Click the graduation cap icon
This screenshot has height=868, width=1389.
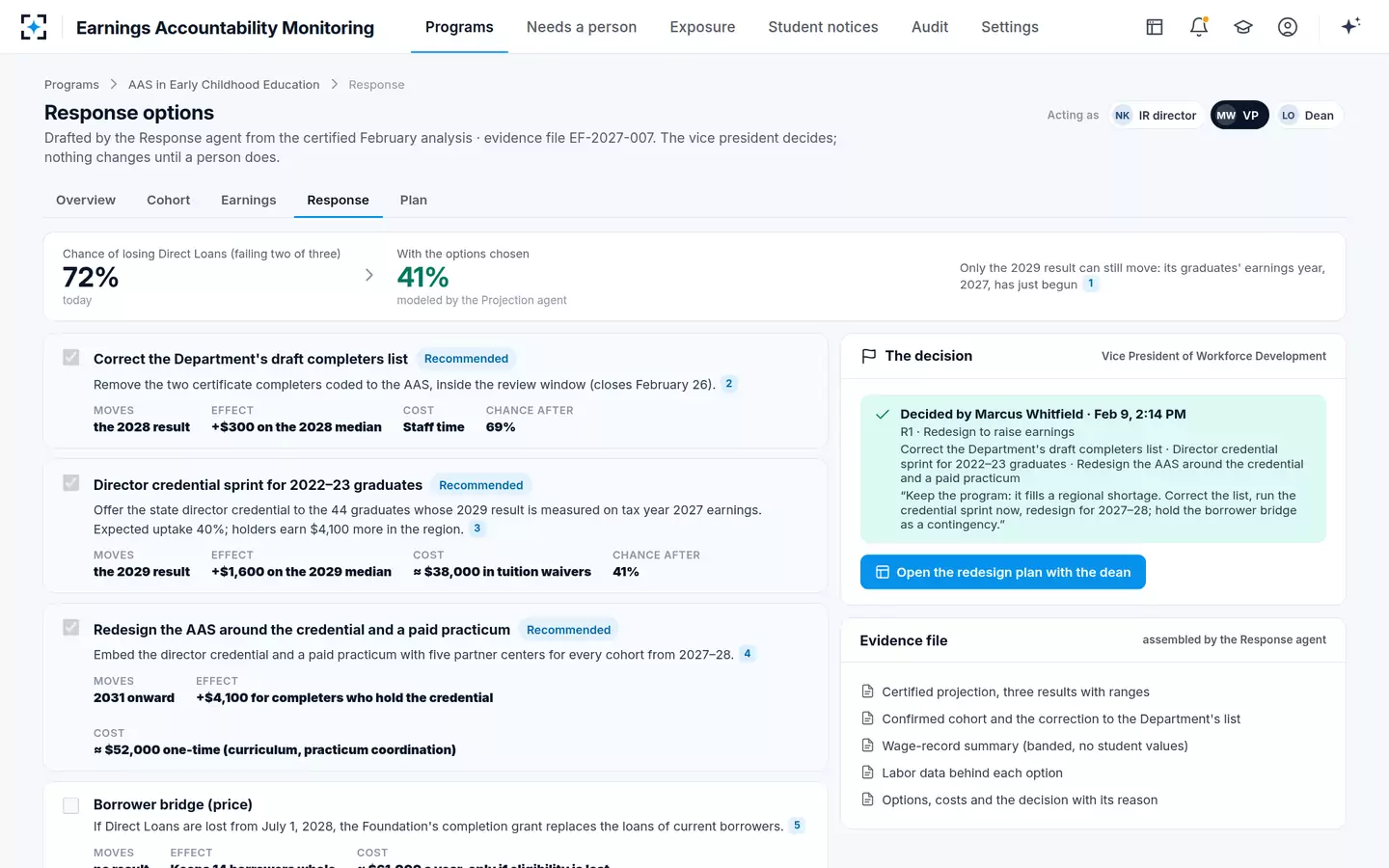(x=1243, y=27)
